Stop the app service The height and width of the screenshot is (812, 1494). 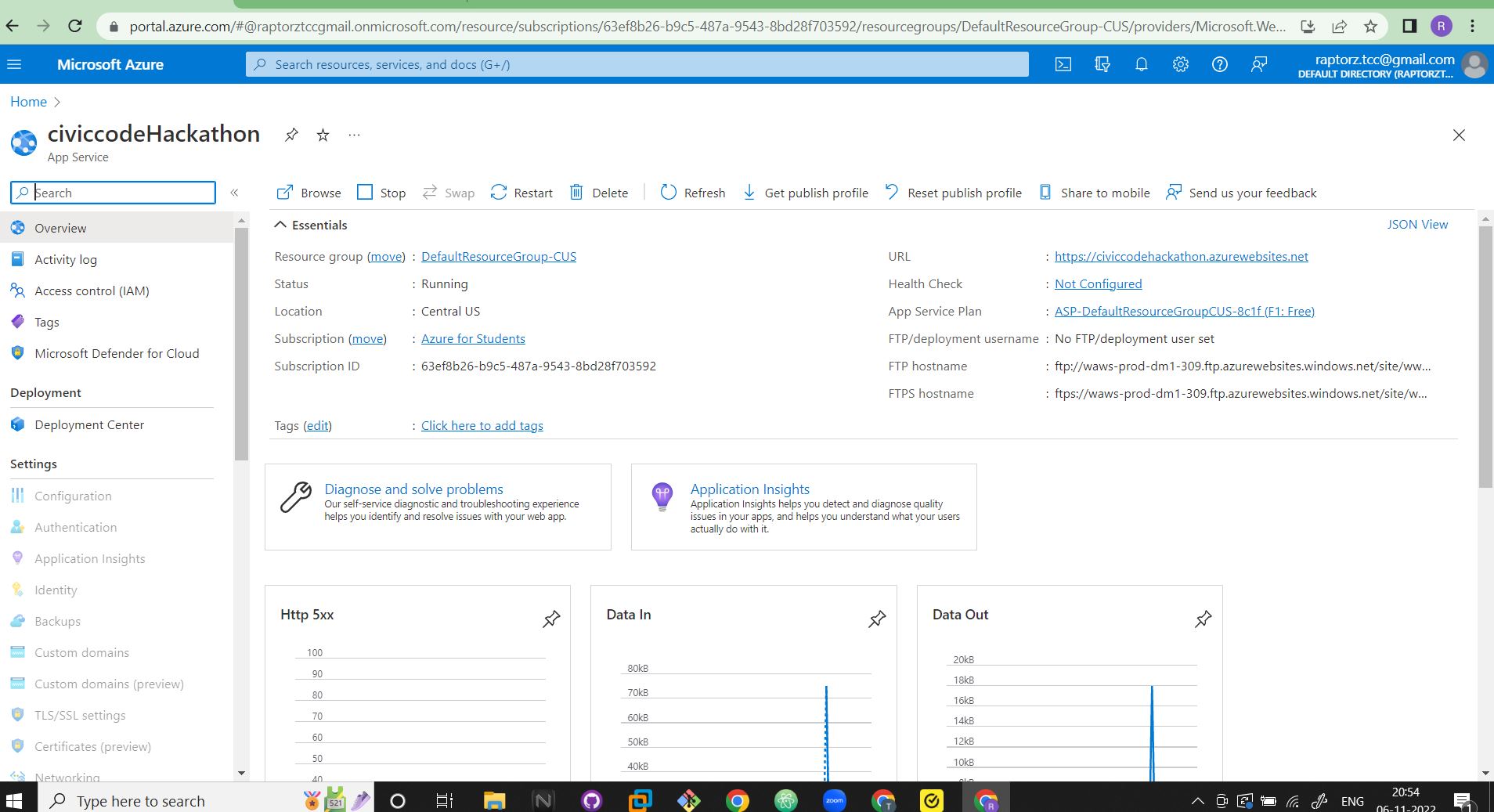pos(381,193)
